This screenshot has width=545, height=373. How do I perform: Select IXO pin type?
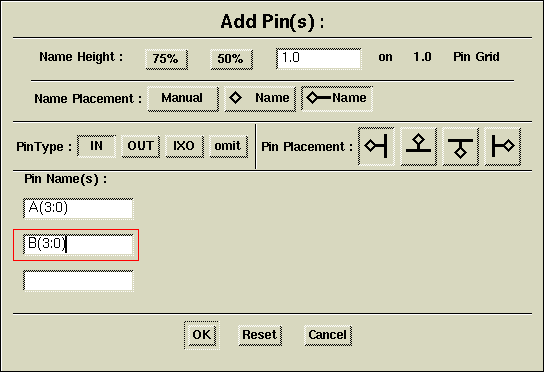click(x=184, y=146)
